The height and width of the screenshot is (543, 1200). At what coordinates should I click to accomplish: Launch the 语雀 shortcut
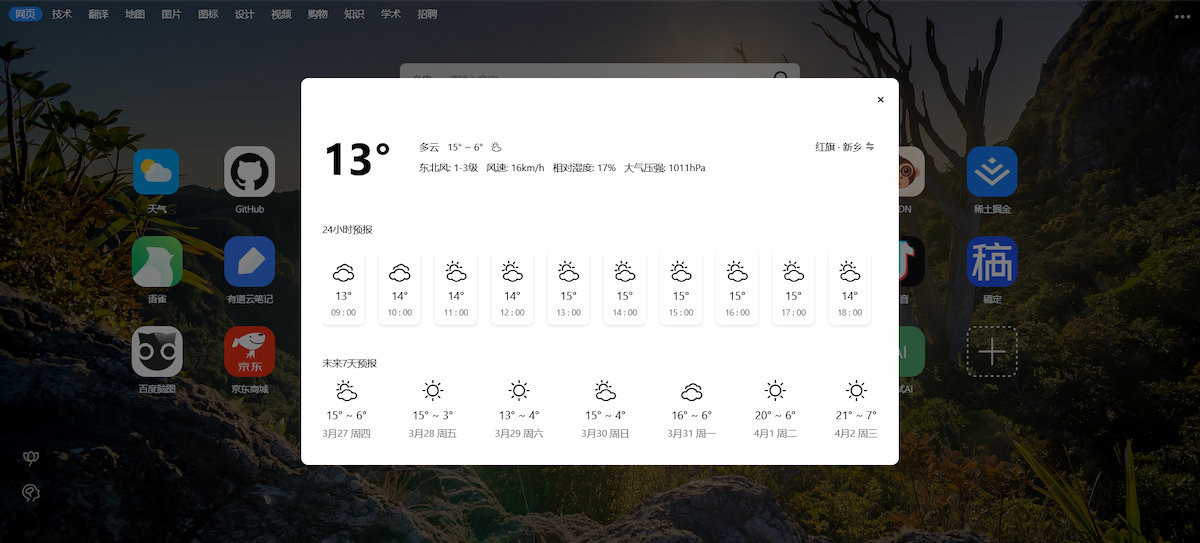click(156, 262)
